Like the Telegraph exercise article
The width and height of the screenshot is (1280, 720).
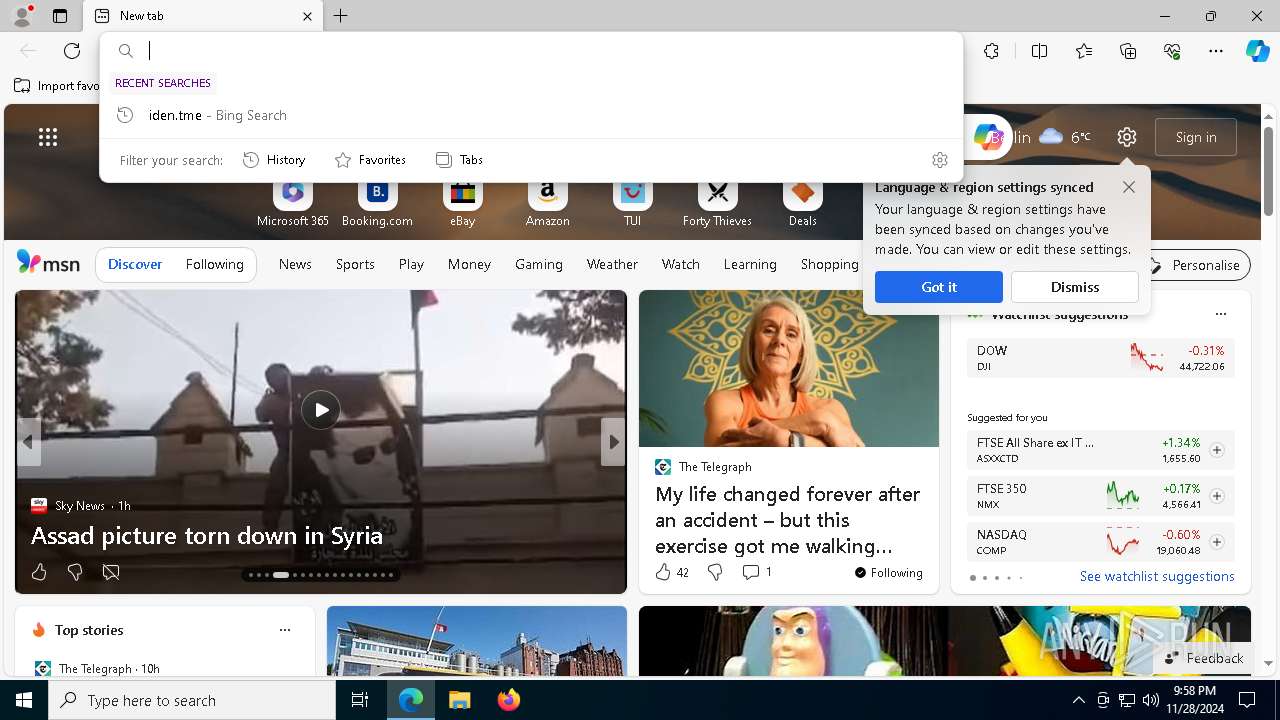(672, 572)
